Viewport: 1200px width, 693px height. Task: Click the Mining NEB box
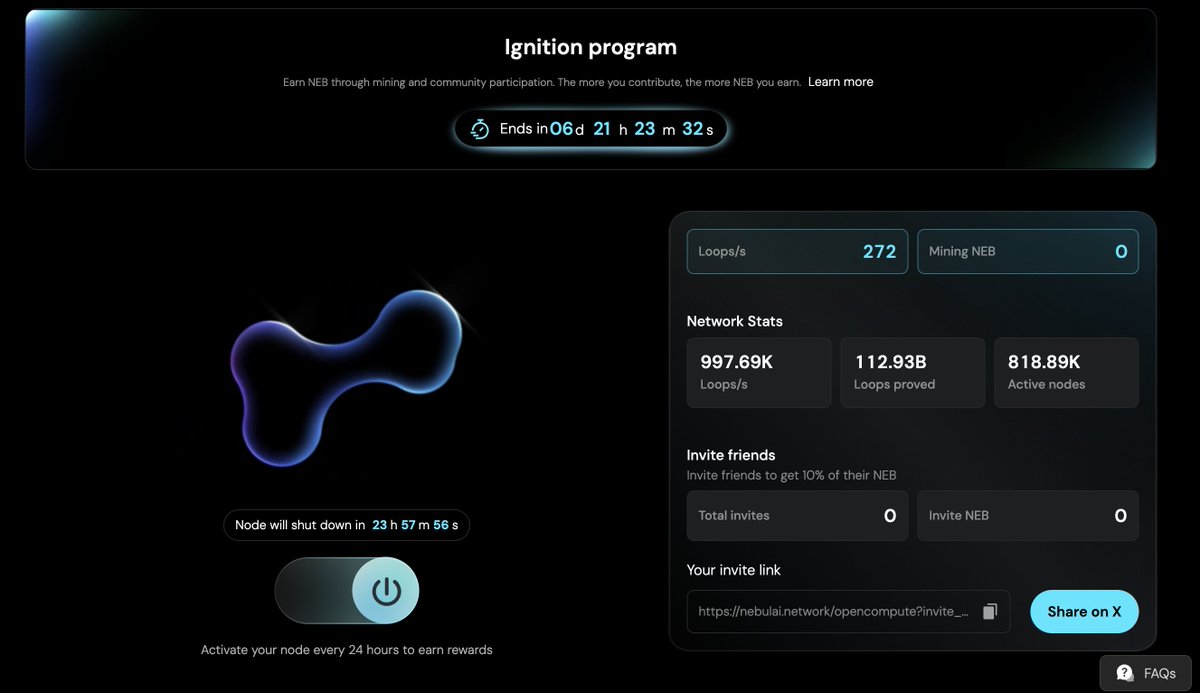tap(1028, 252)
